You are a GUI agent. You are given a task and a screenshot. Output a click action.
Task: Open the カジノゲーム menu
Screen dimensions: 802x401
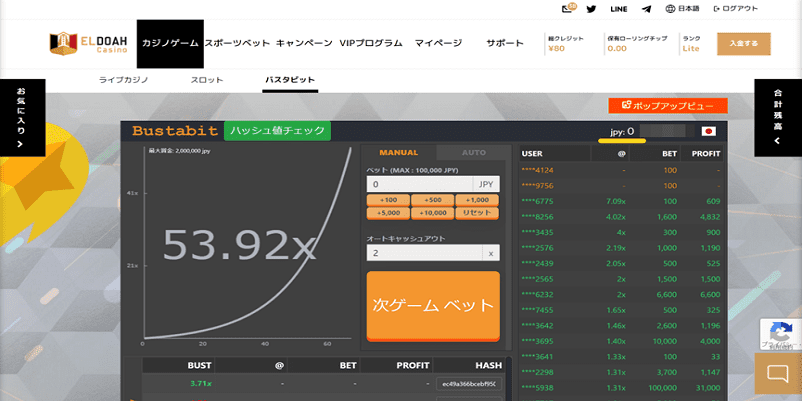pos(170,43)
